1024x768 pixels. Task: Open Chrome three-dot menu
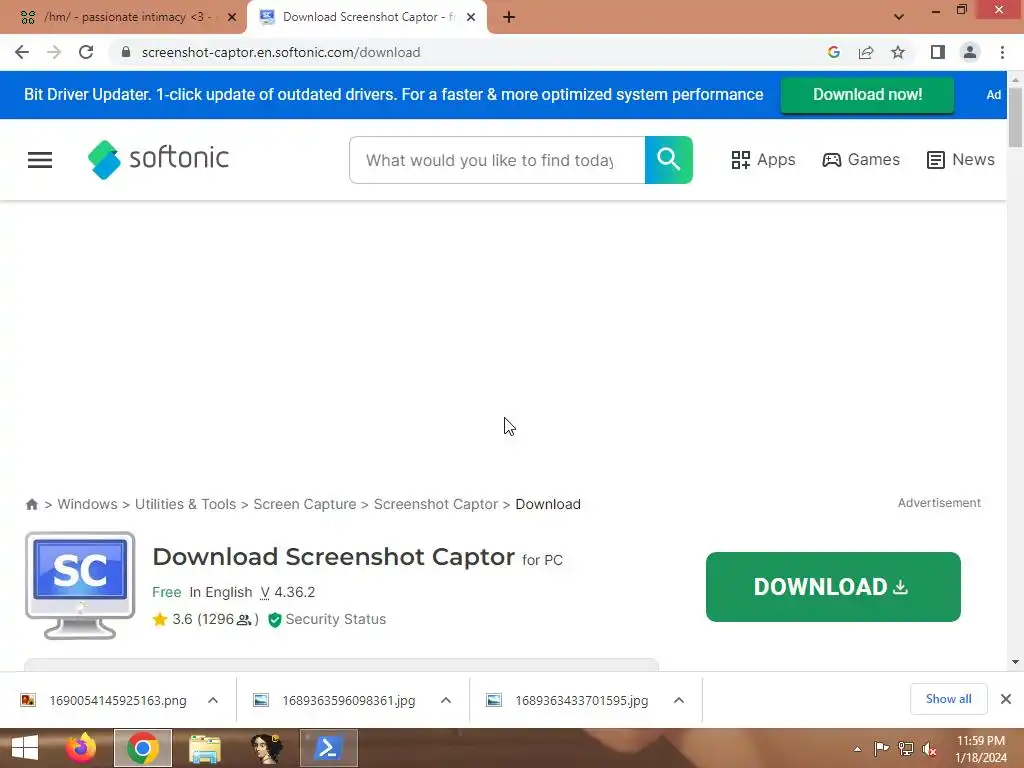pos(1002,52)
